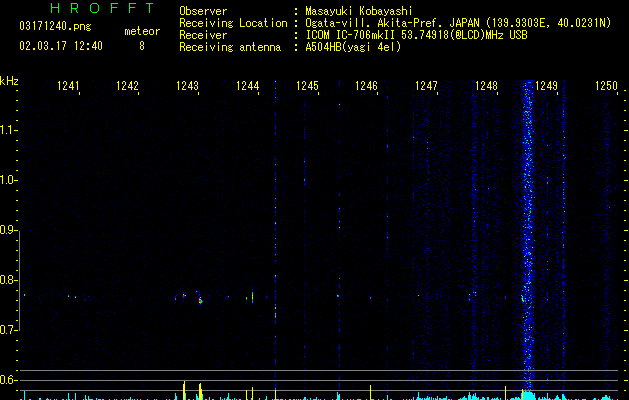
Task: Click the 0.8 kHz frequency label
Action: (x=8, y=280)
